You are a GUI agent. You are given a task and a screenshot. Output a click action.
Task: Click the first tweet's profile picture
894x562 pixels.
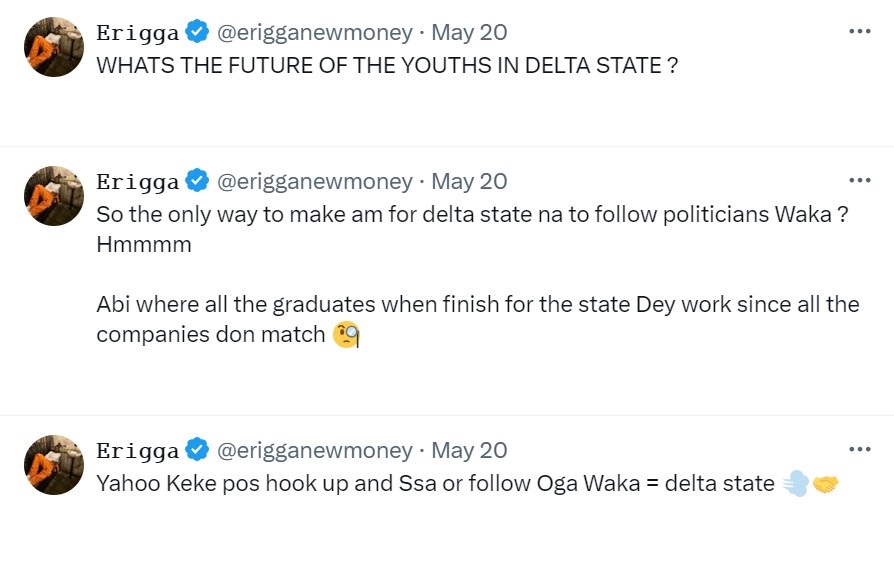point(53,46)
